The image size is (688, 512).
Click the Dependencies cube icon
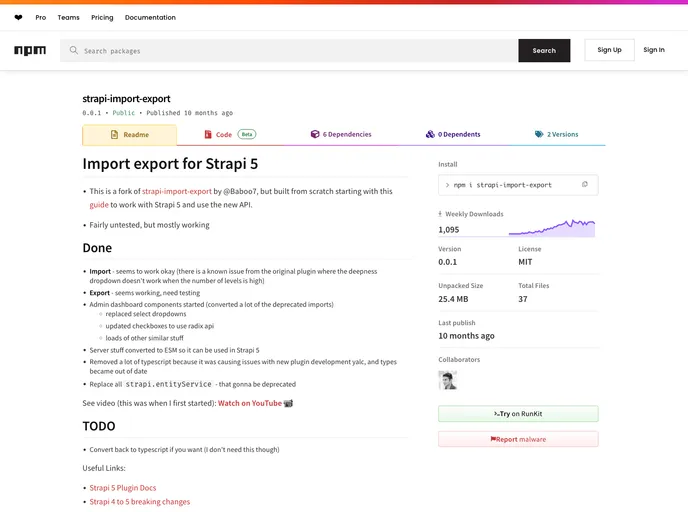tap(315, 134)
